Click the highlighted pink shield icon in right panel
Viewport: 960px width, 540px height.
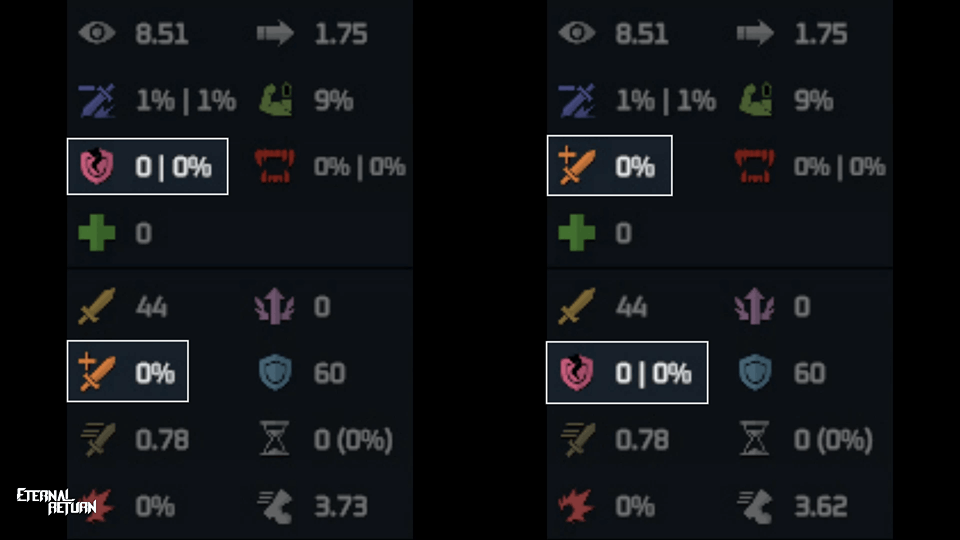pyautogui.click(x=577, y=373)
